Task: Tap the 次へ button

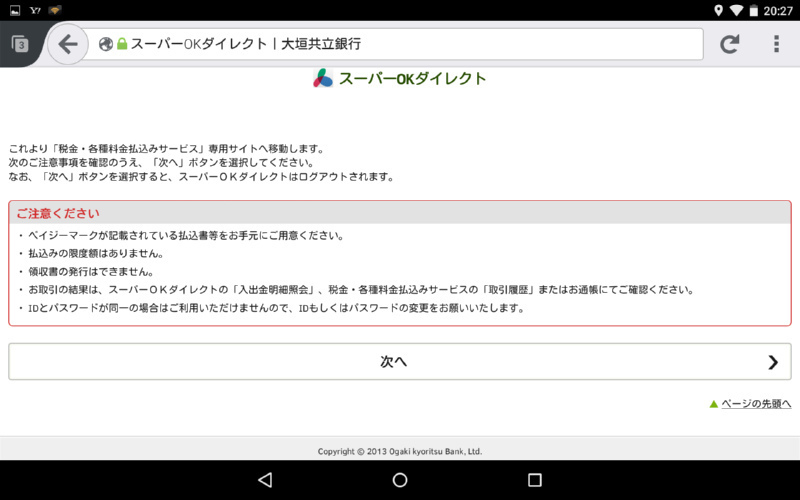Action: [x=400, y=361]
